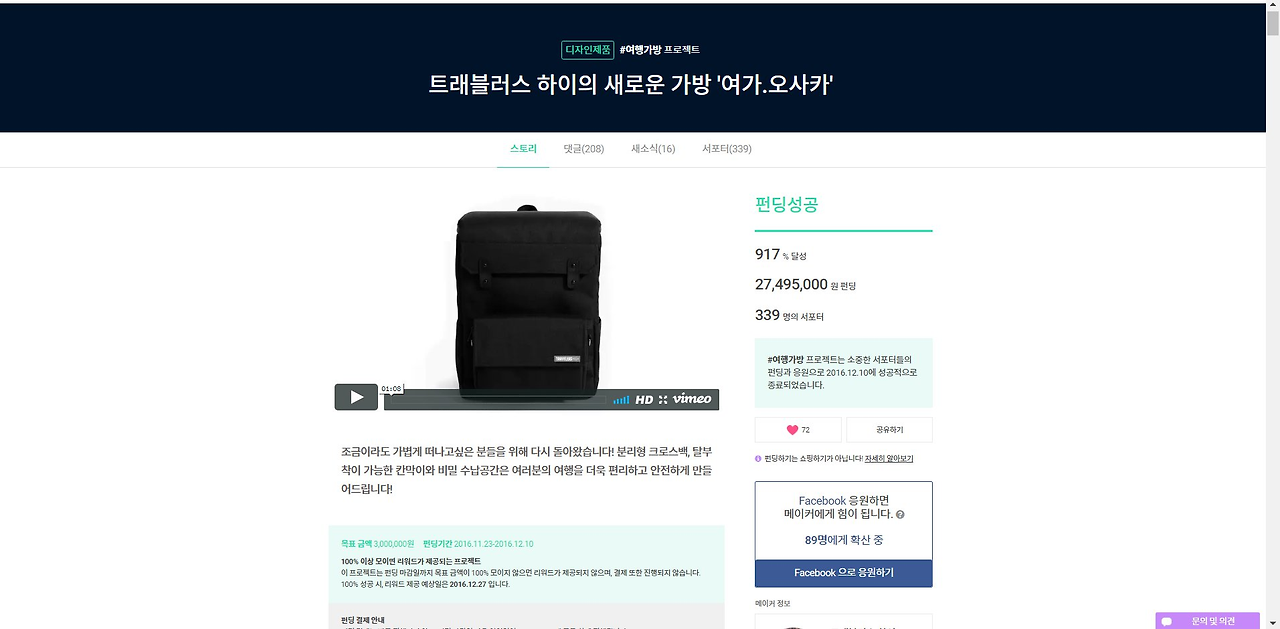Click the Vimeo logo in player
This screenshot has width=1280, height=629.
pyautogui.click(x=692, y=399)
